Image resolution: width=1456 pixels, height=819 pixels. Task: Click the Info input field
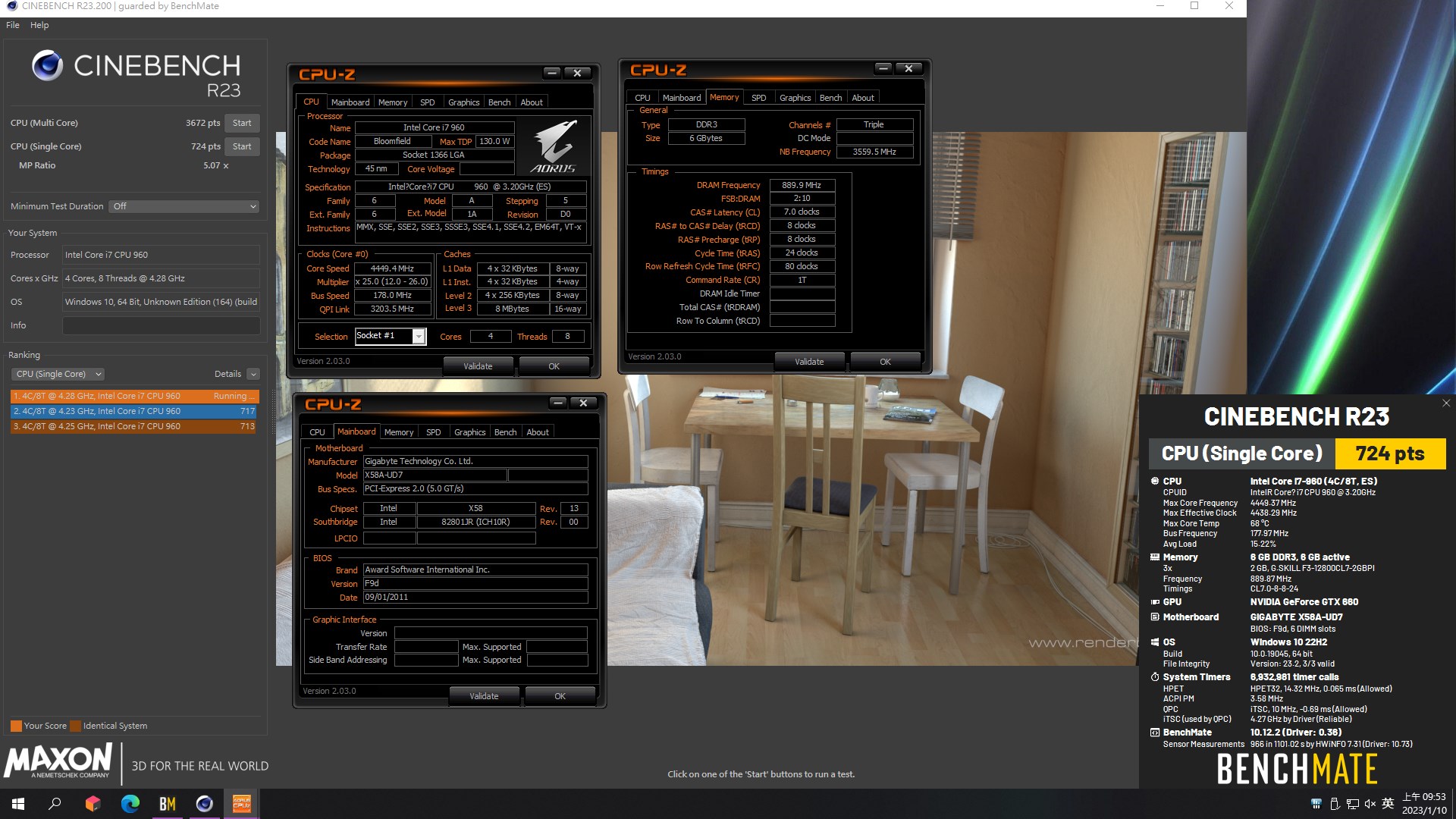pyautogui.click(x=161, y=325)
